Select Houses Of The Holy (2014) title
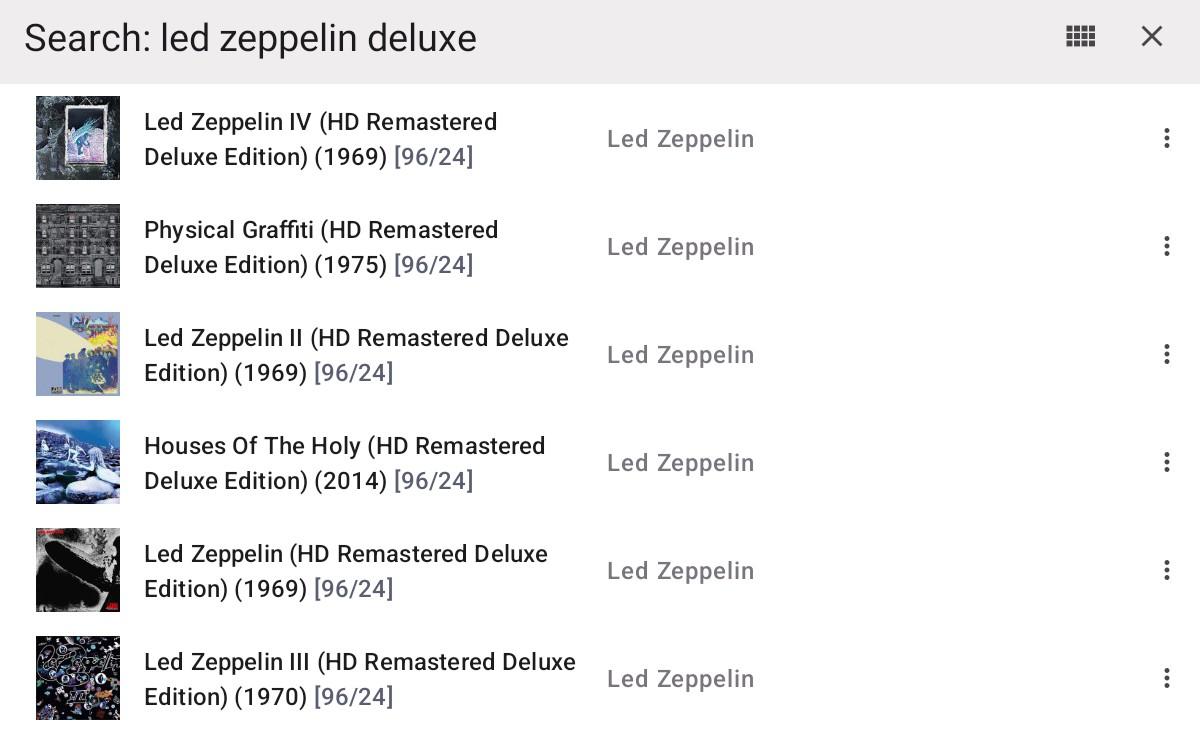The height and width of the screenshot is (736, 1200). pos(344,463)
